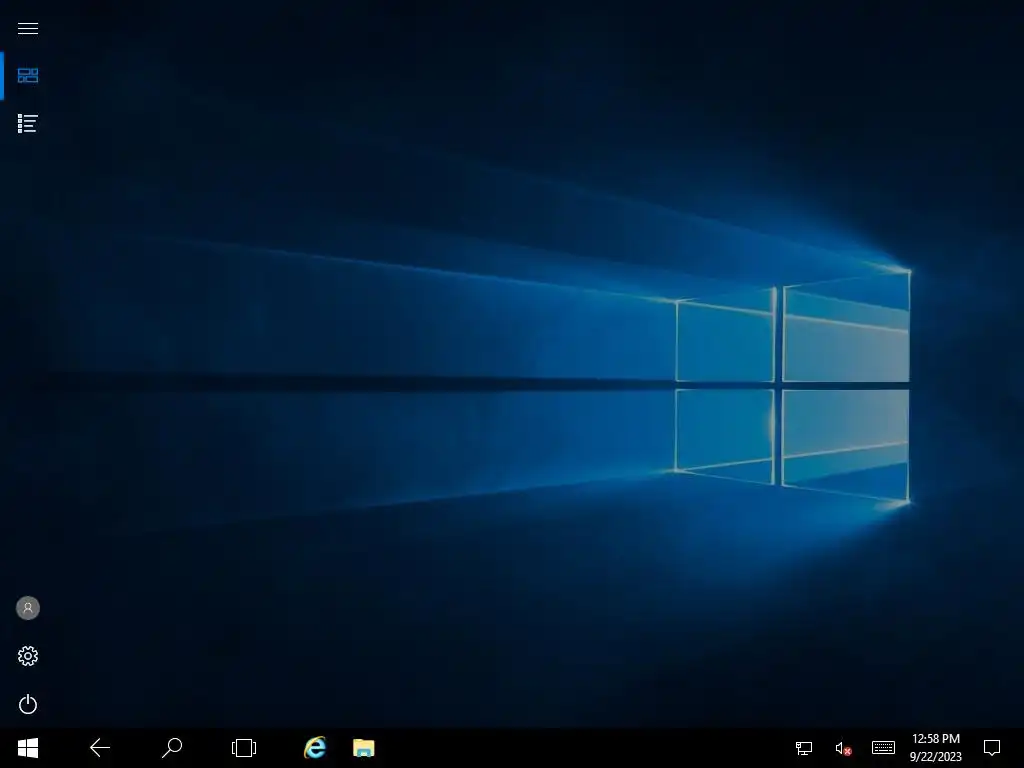Screen dimensions: 1024x768
Task: Switch to the All apps list
Action: (27, 123)
